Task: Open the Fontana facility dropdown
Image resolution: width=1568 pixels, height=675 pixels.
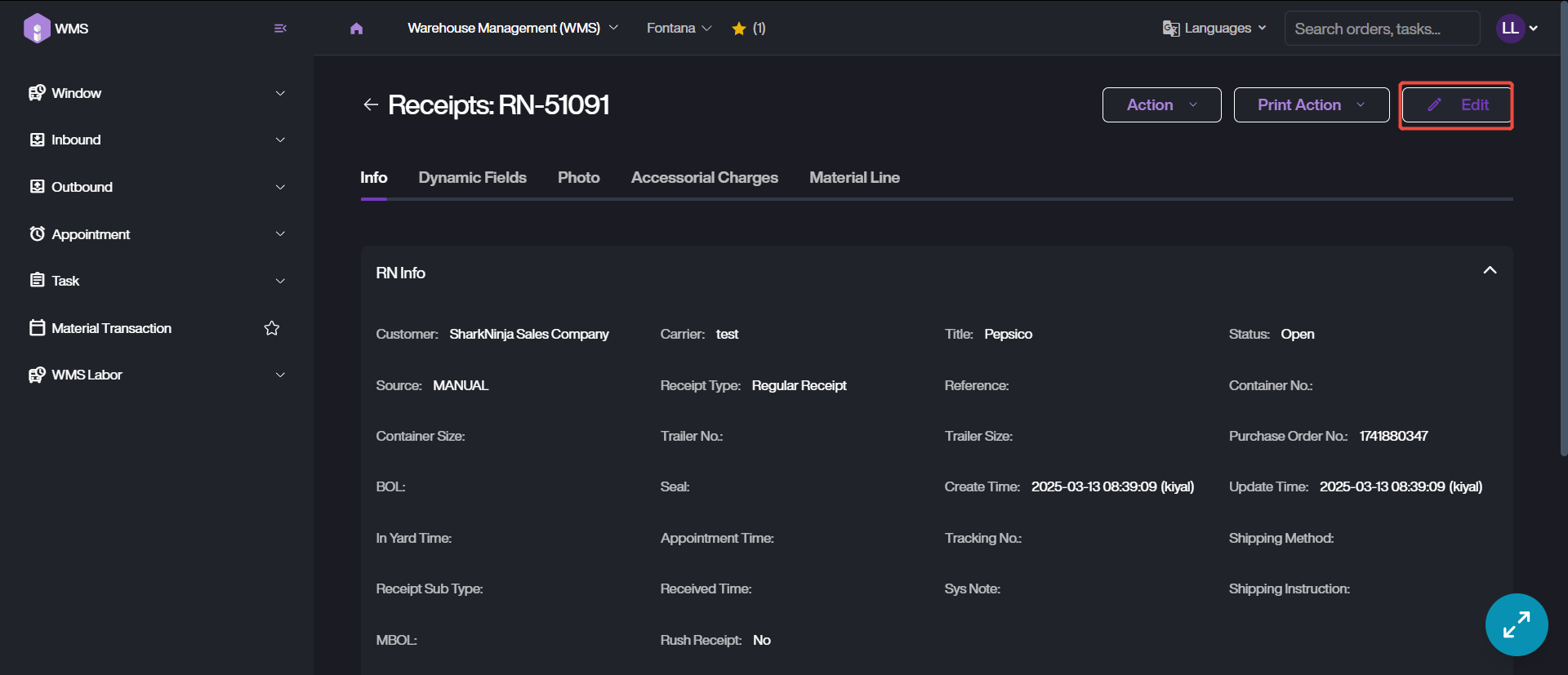Action: pos(679,29)
